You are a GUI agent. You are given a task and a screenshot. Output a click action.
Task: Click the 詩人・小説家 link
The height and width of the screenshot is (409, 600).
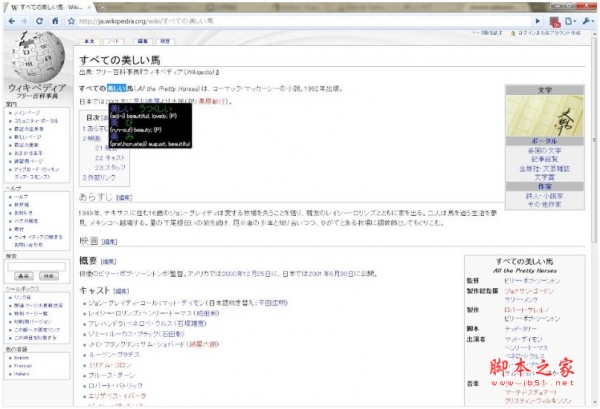[545, 196]
